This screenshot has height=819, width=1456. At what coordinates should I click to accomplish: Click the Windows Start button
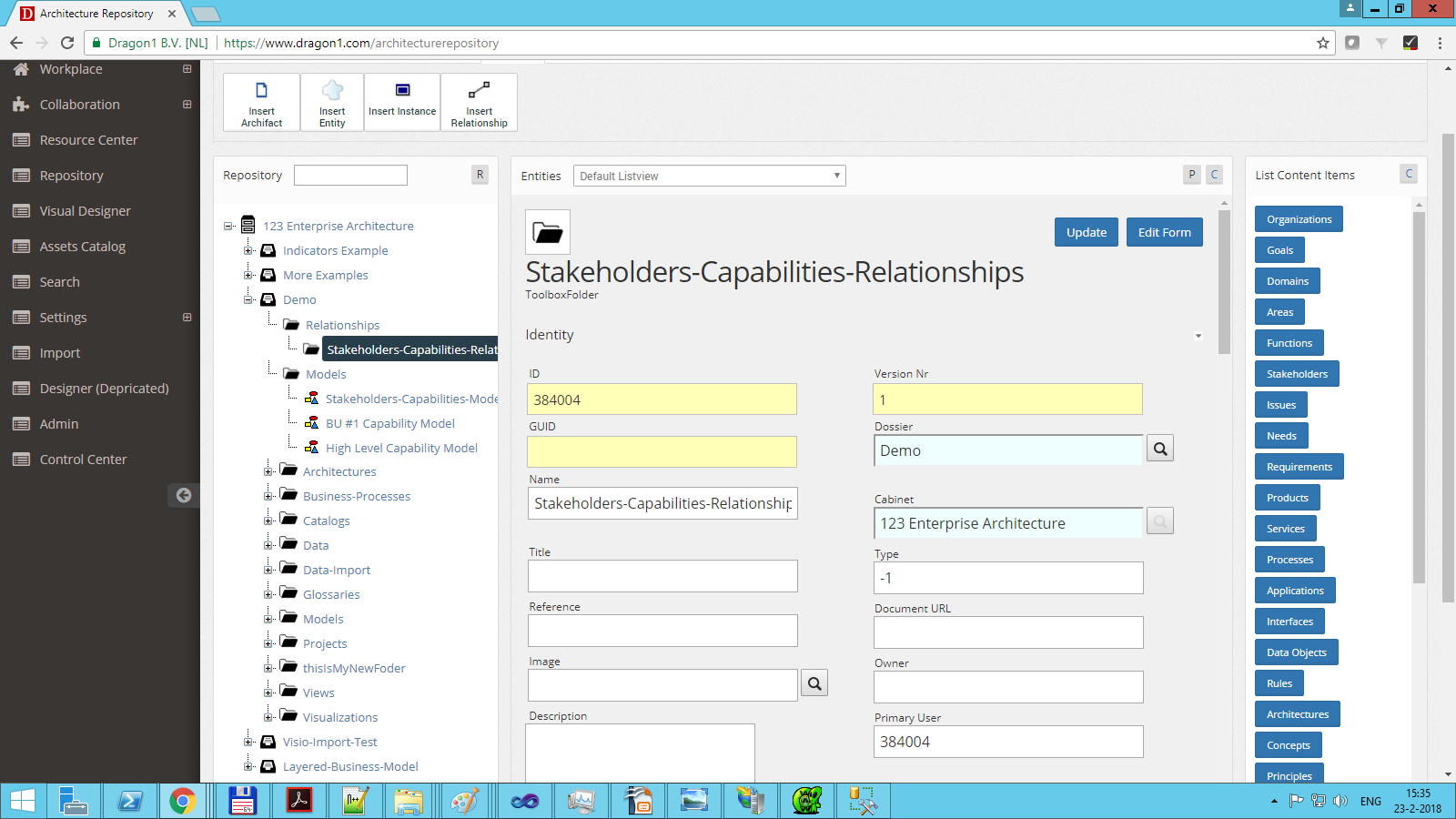[x=23, y=801]
